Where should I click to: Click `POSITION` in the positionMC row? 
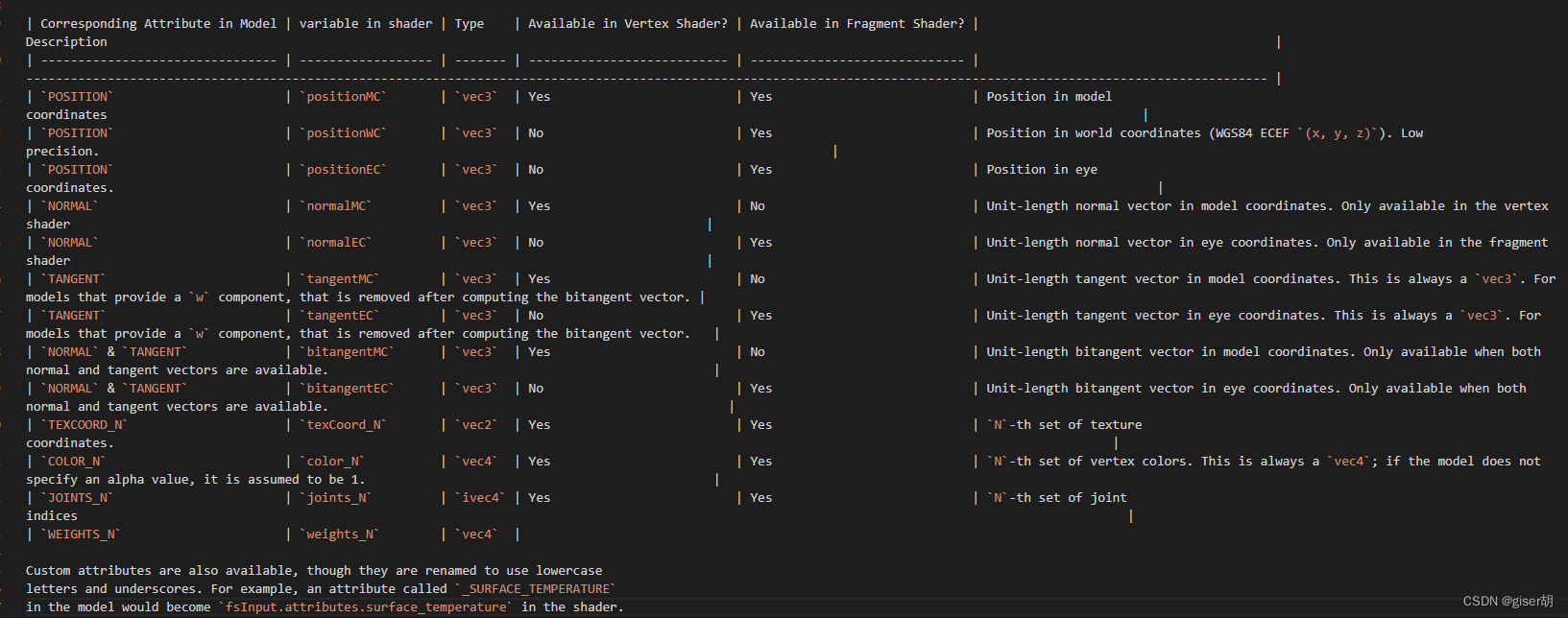coord(77,96)
